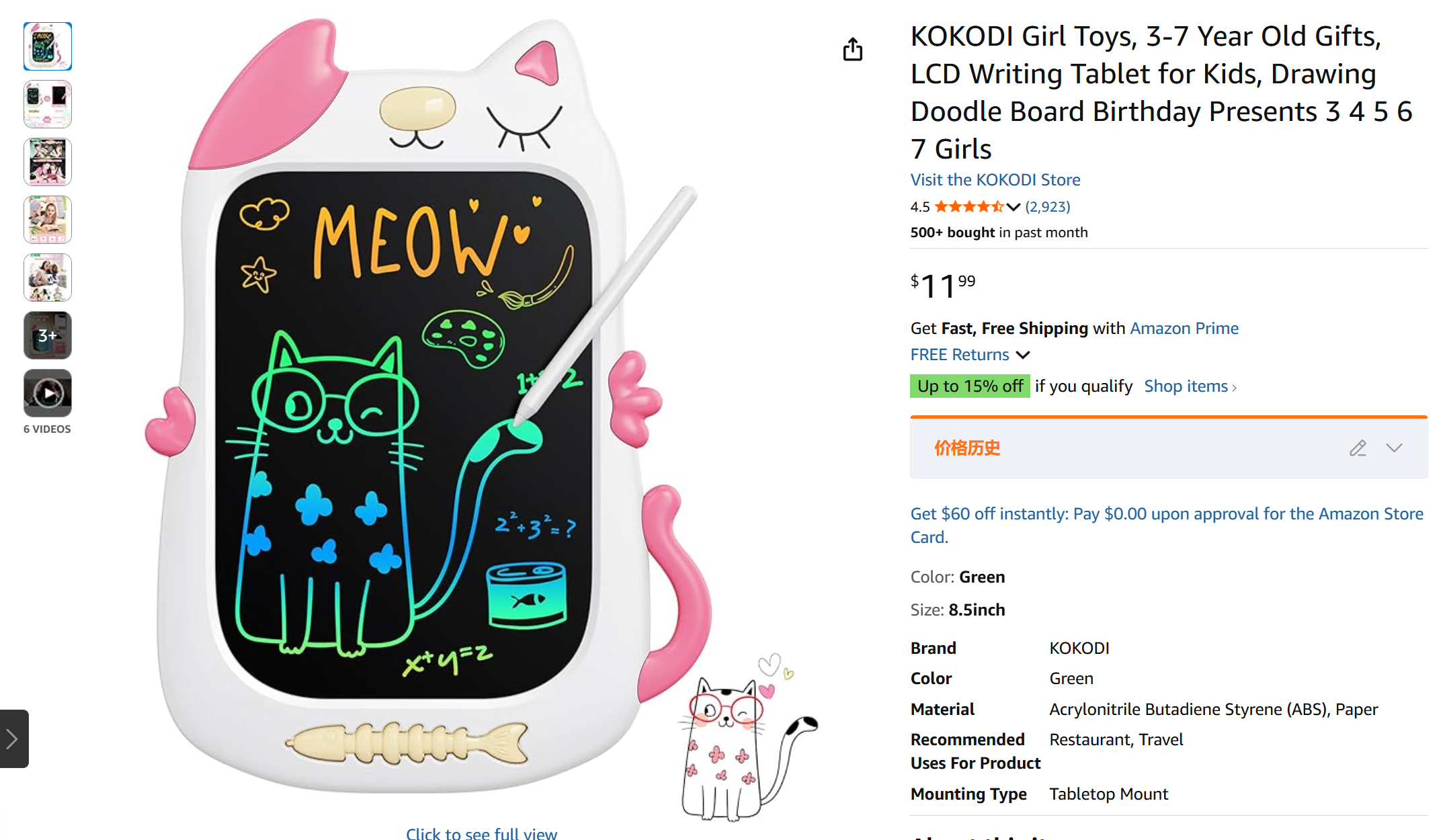1447x840 pixels.
Task: Open the 2,923 customer reviews link
Action: [1047, 207]
